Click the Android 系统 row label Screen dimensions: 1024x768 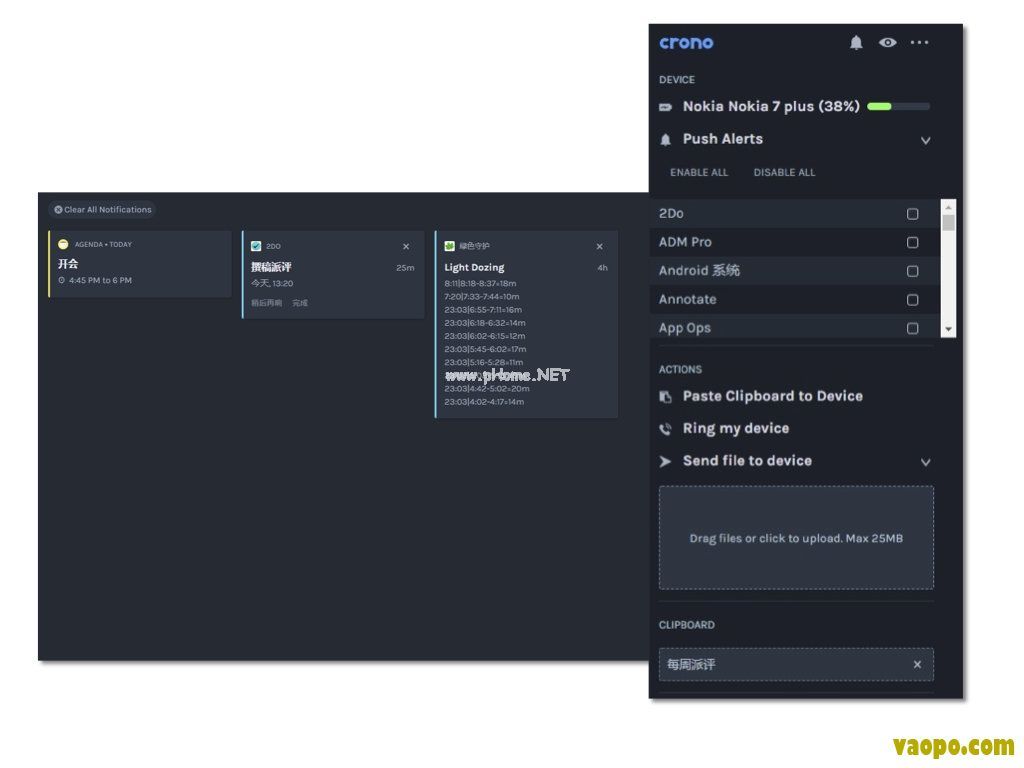pyautogui.click(x=699, y=271)
